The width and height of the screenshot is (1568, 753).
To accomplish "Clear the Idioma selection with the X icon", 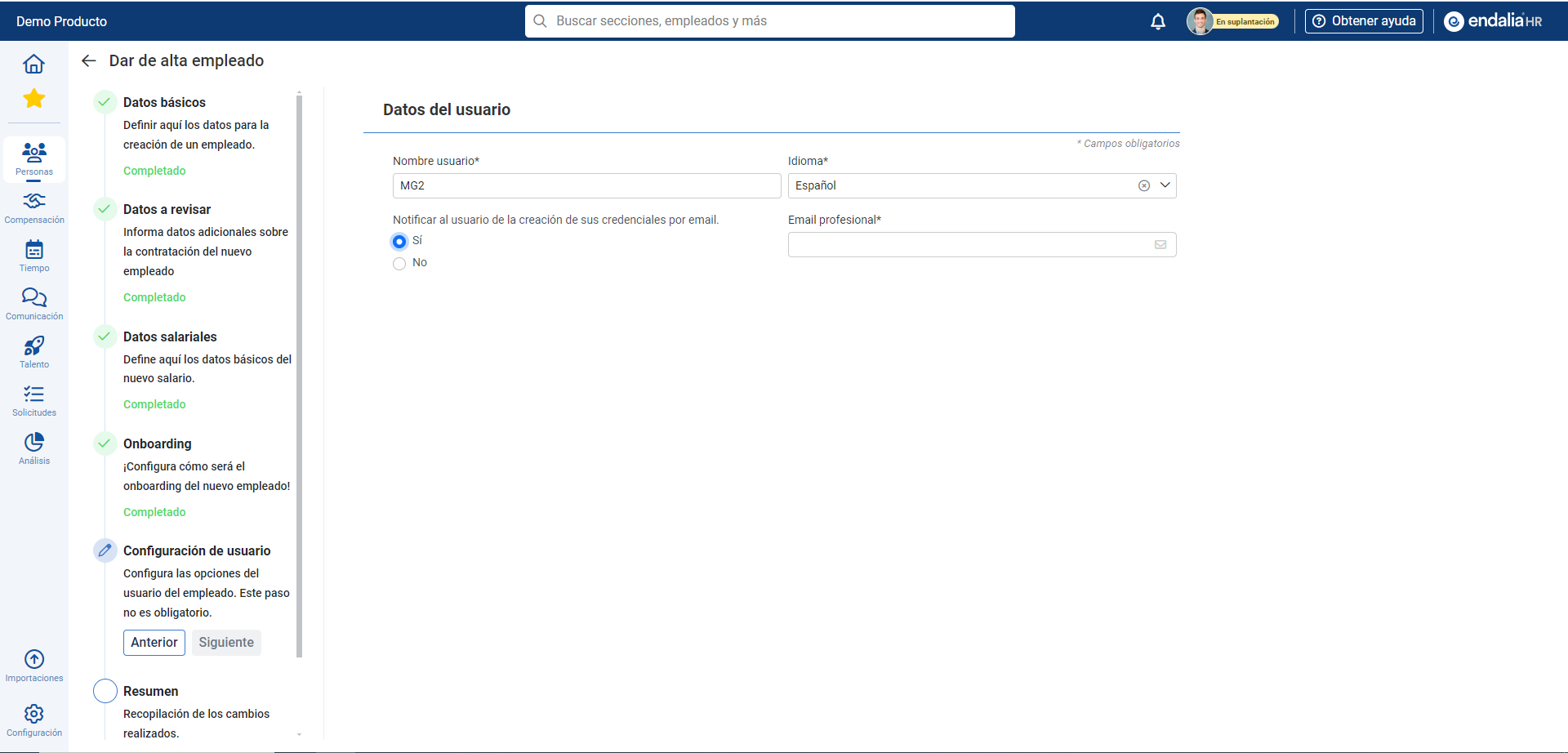I will (x=1144, y=185).
